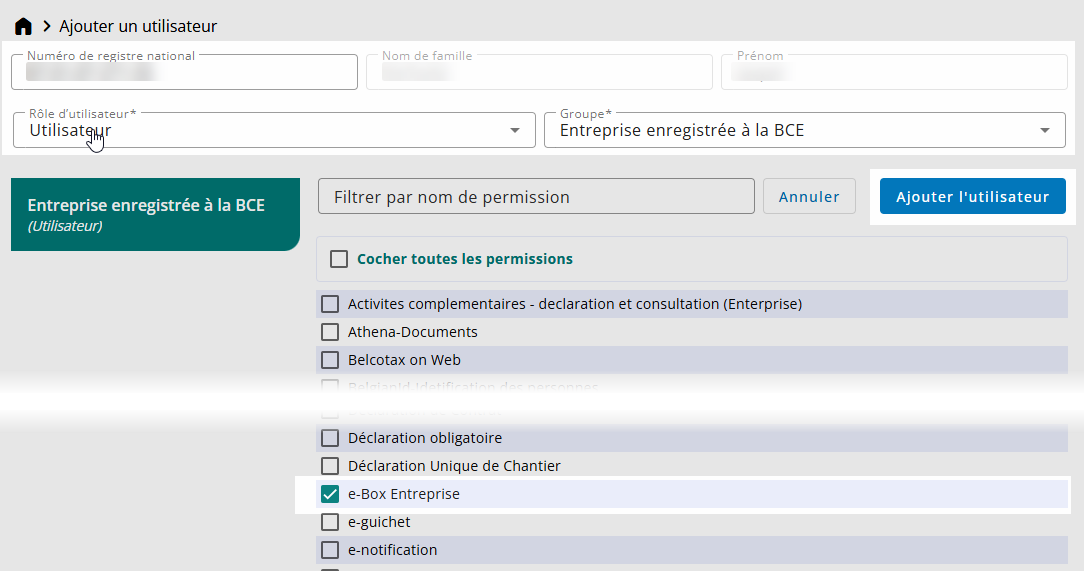Viewport: 1084px width, 571px height.
Task: Enable the e-guichet permission checkbox
Action: click(330, 522)
